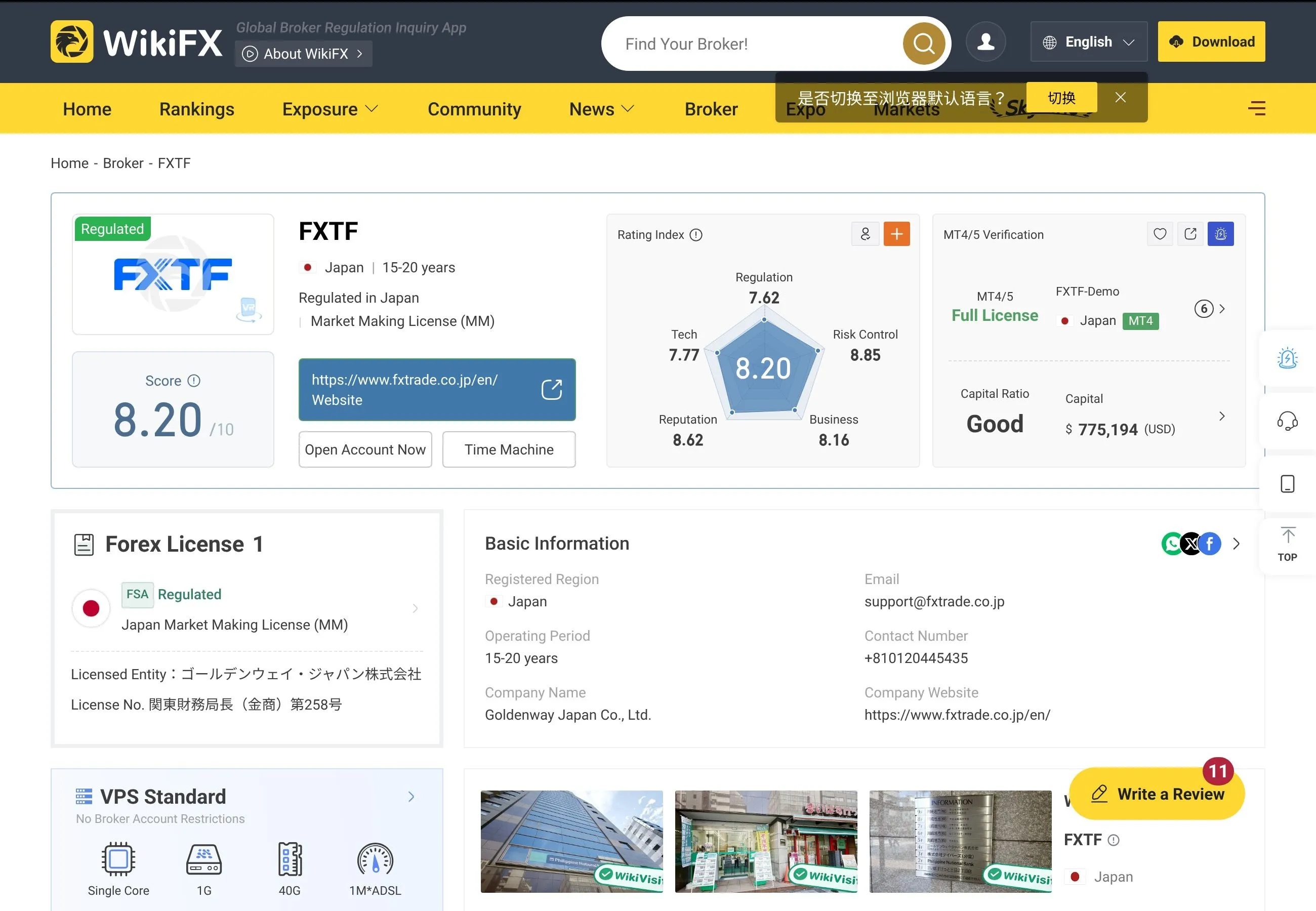Click the 切换 switch language button
1316x911 pixels.
coord(1061,98)
